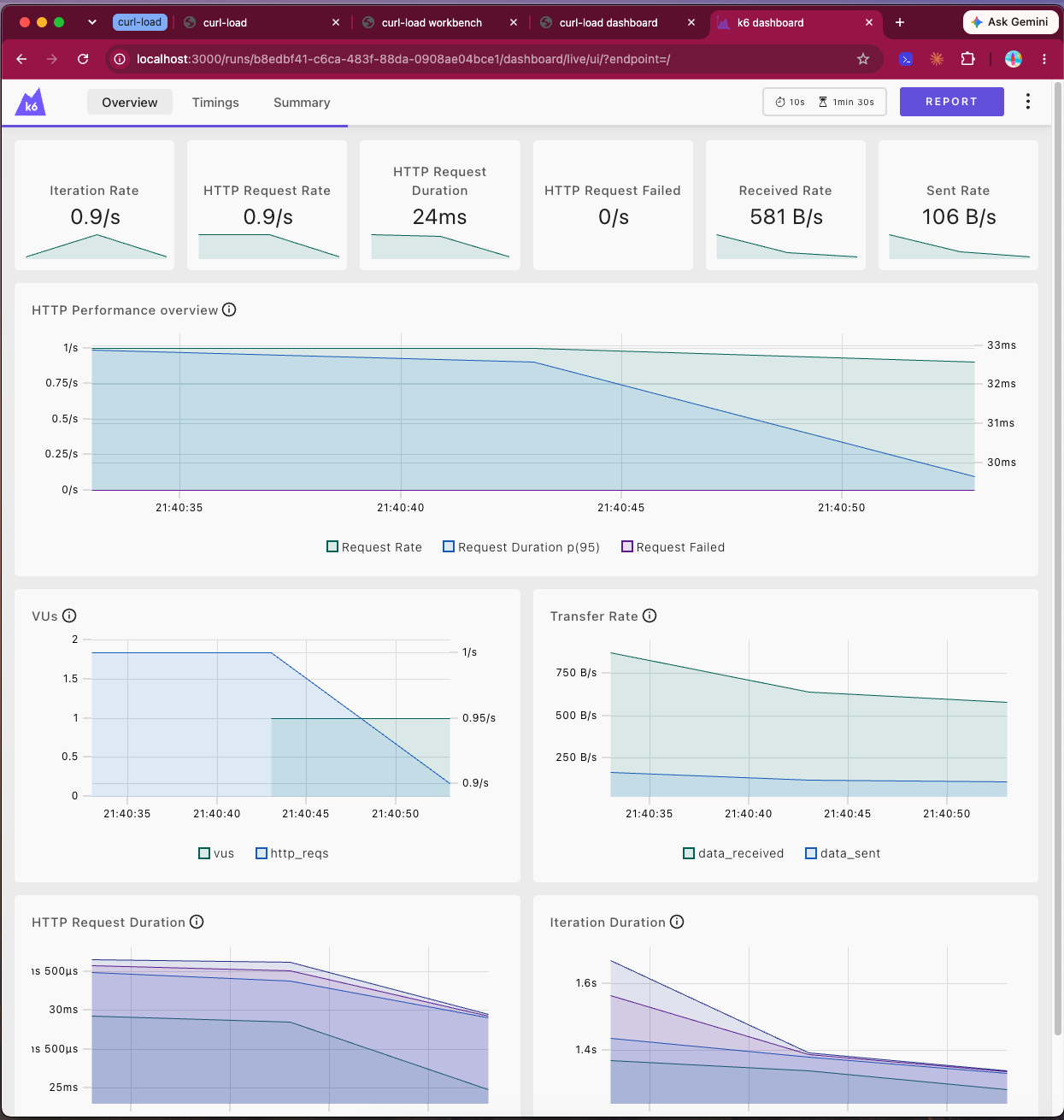Switch to the Timings tab

coord(215,103)
